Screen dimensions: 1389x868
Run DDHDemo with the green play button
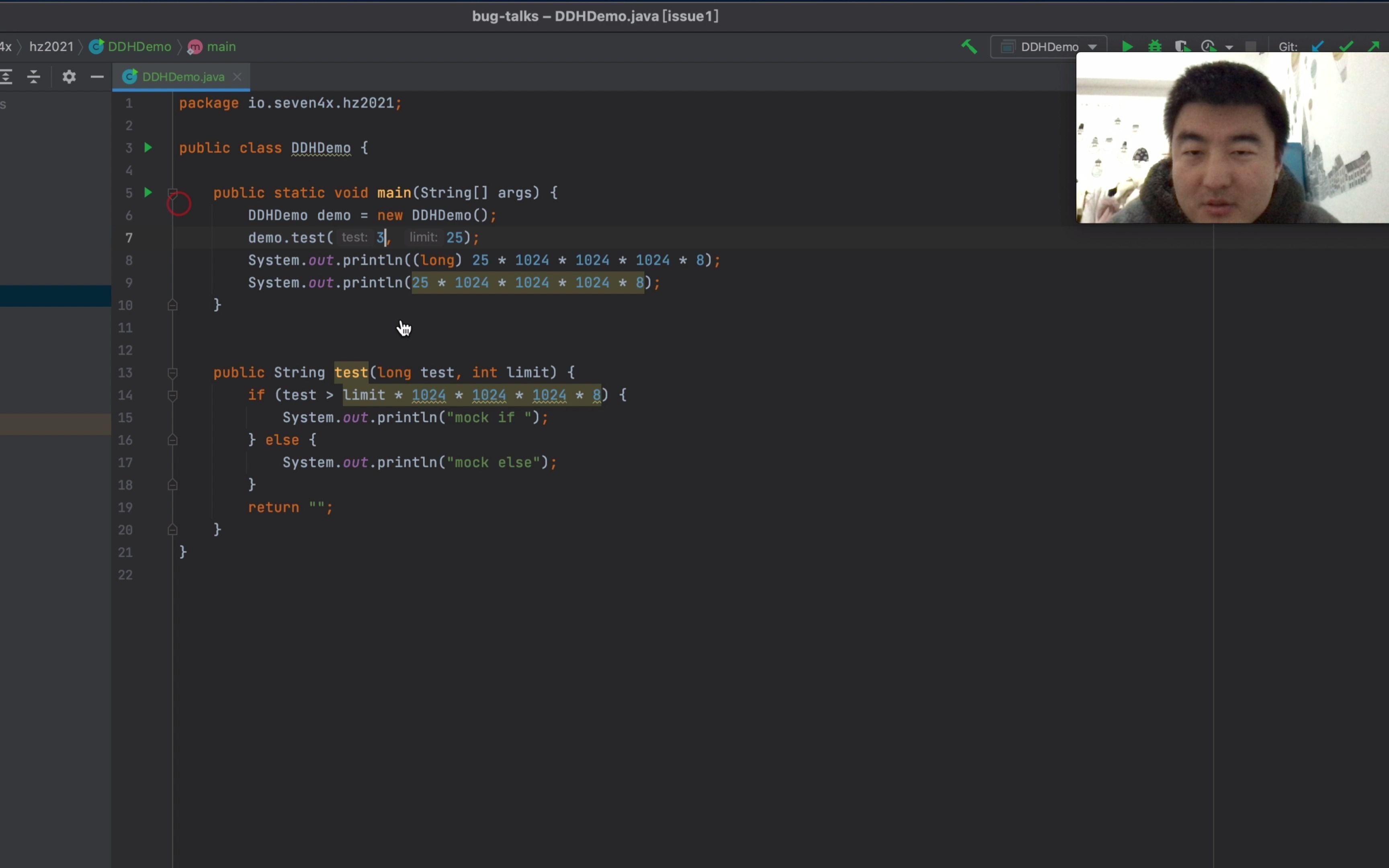click(1127, 47)
